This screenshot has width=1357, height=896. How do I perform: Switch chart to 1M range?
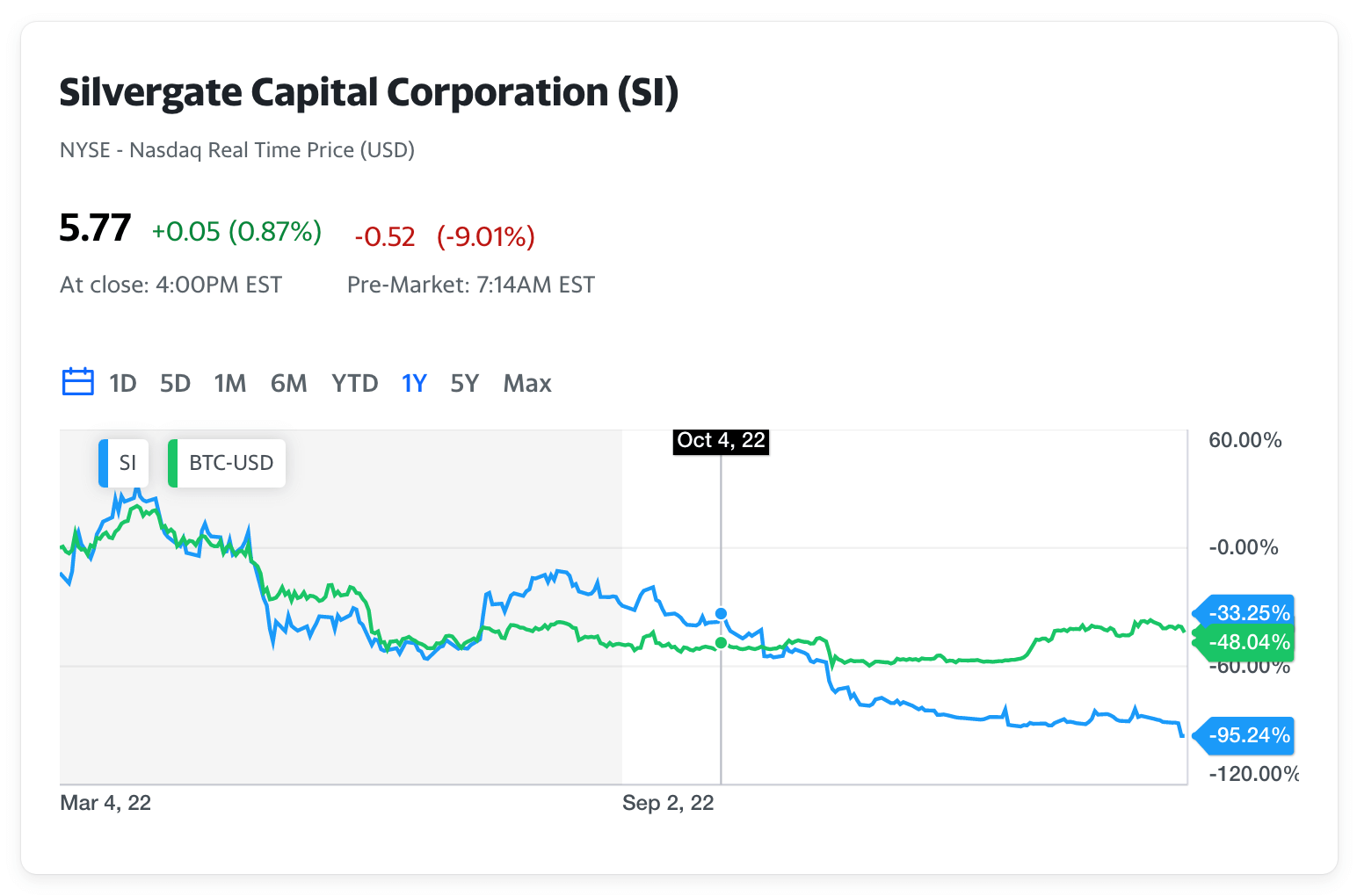(x=230, y=383)
